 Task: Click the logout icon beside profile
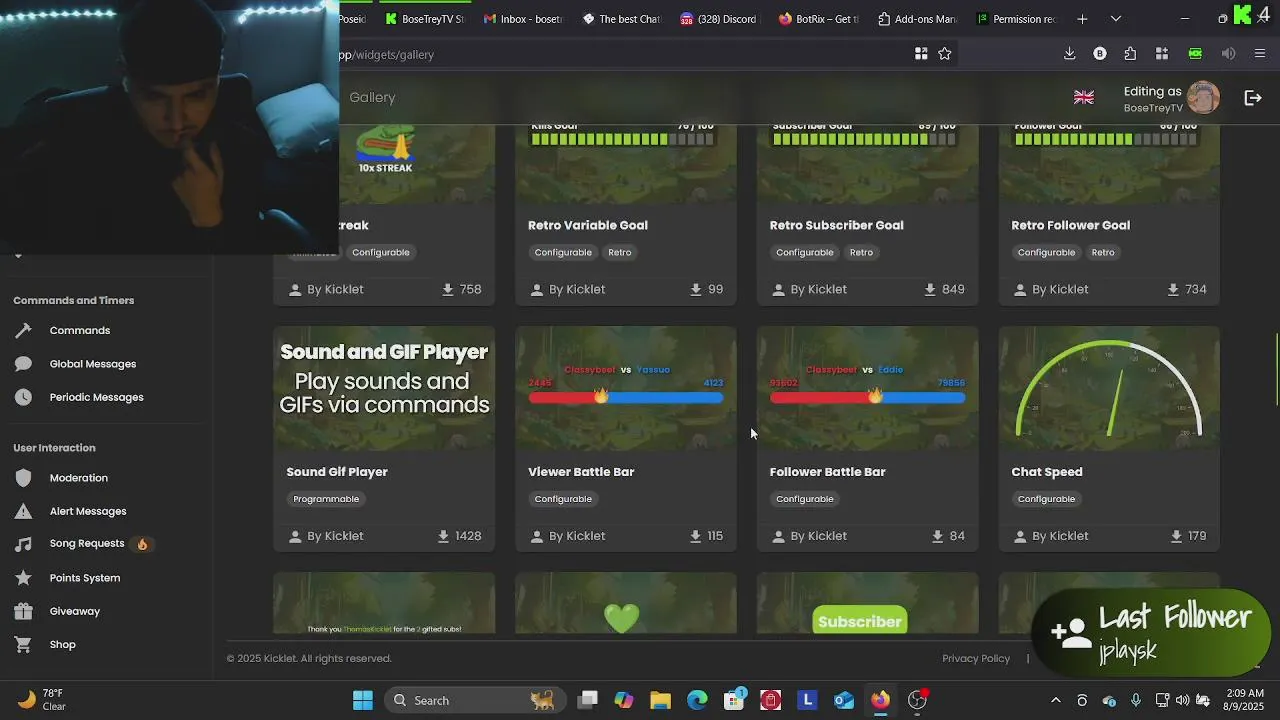1253,97
